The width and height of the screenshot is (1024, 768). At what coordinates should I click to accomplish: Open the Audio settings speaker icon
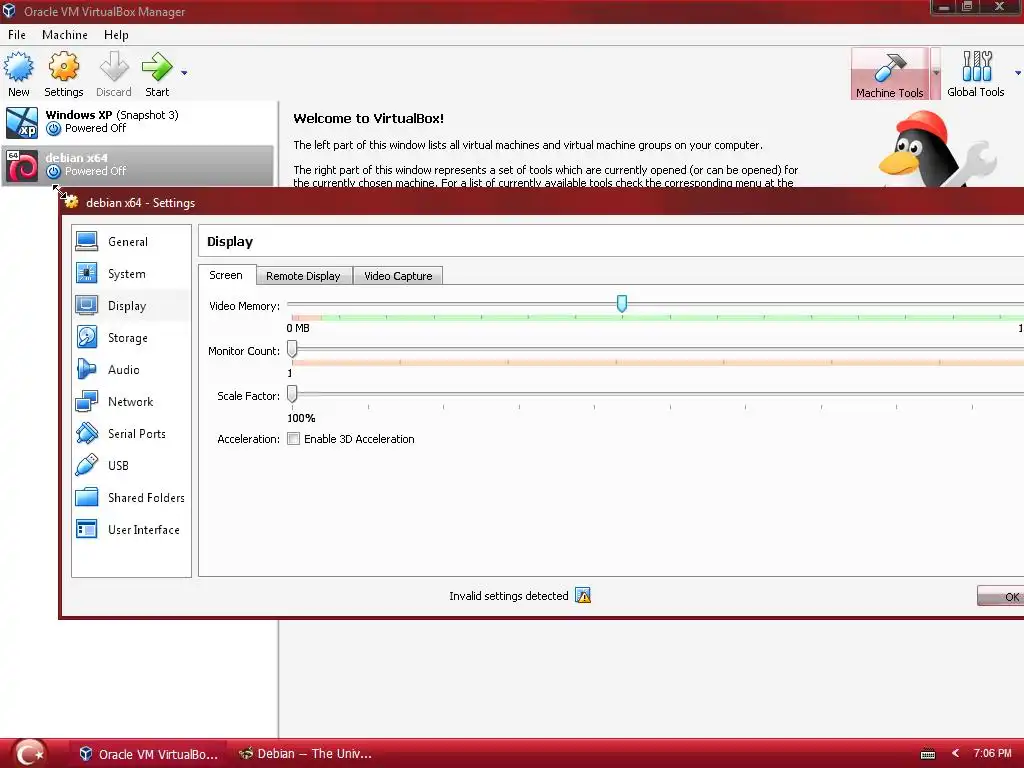(x=86, y=370)
